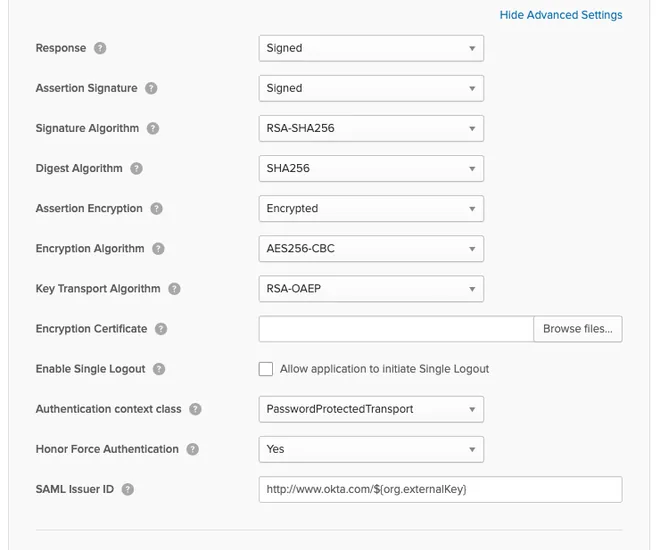Image resolution: width=660 pixels, height=550 pixels.
Task: Open Honor Force Authentication dropdown set to Yes
Action: 371,449
